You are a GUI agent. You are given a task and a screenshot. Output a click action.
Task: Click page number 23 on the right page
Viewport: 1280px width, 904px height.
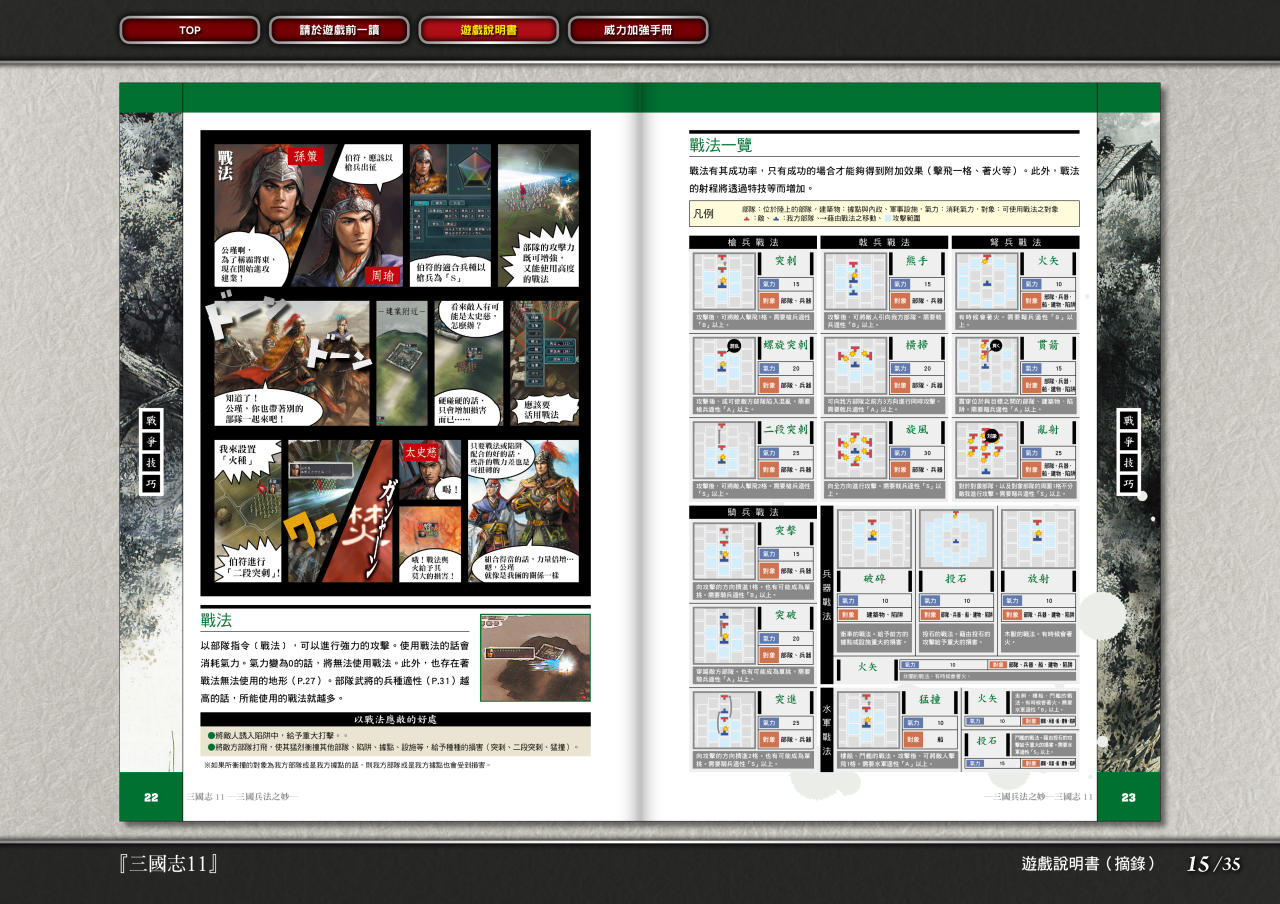point(1128,797)
